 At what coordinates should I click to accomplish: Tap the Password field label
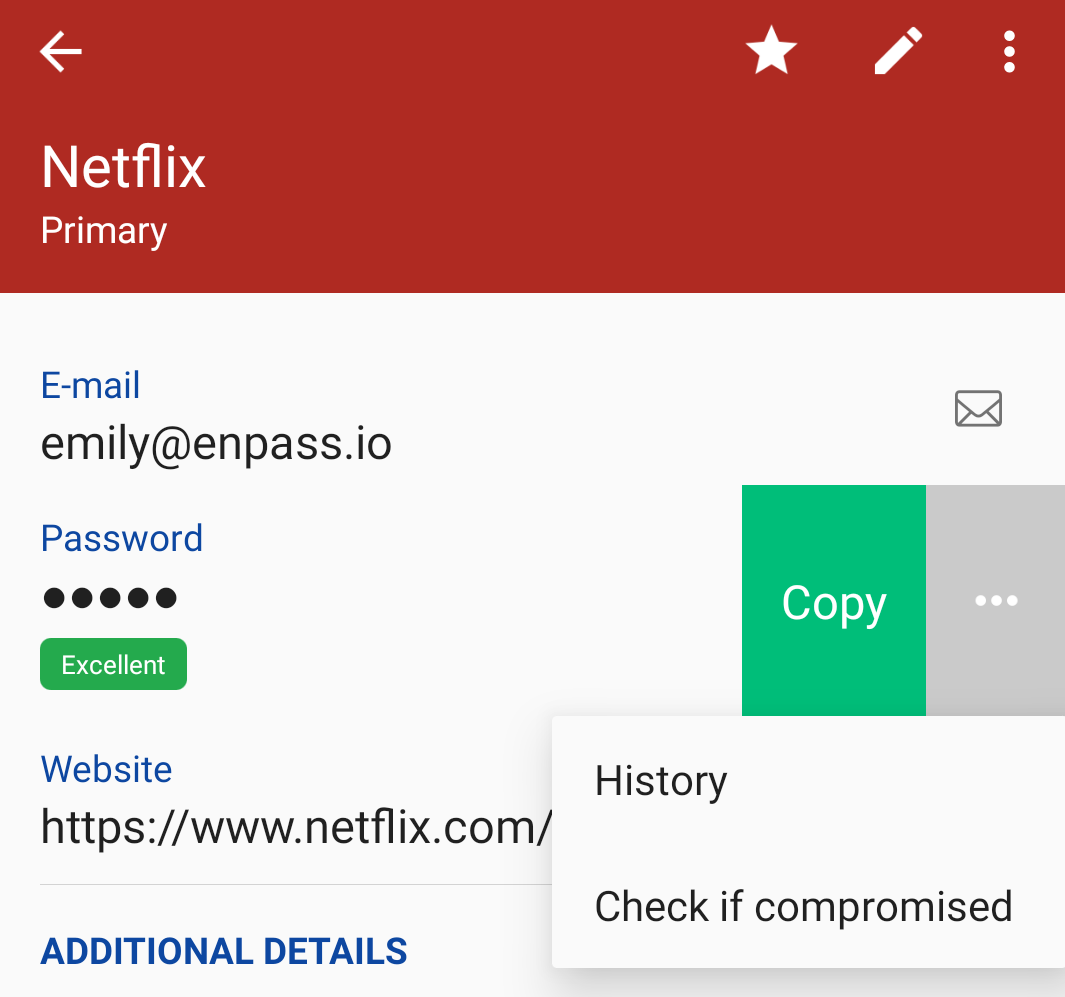pyautogui.click(x=122, y=538)
